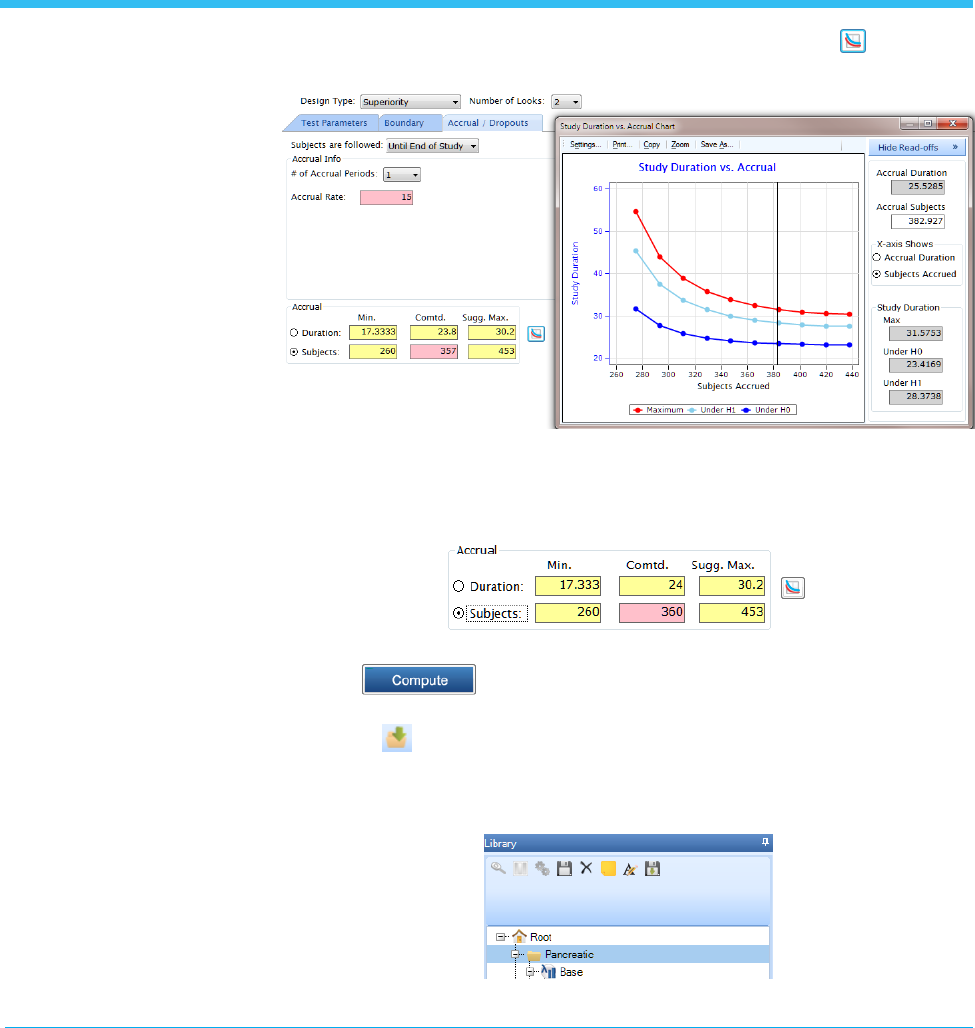Click the Hide Read-offs double-arrow chevron
The width and height of the screenshot is (975, 1028).
(x=955, y=147)
